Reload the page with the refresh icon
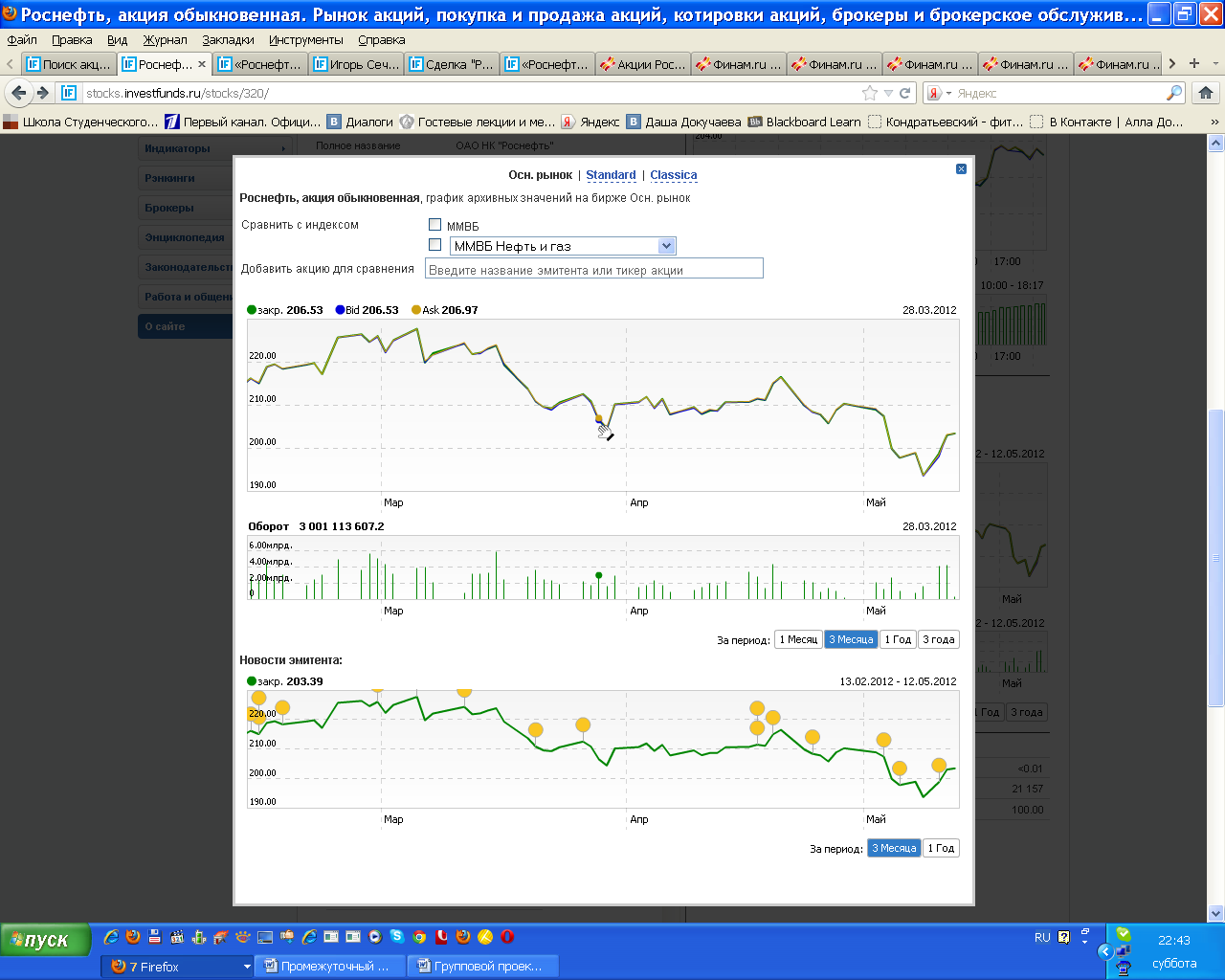The image size is (1225, 980). [904, 93]
